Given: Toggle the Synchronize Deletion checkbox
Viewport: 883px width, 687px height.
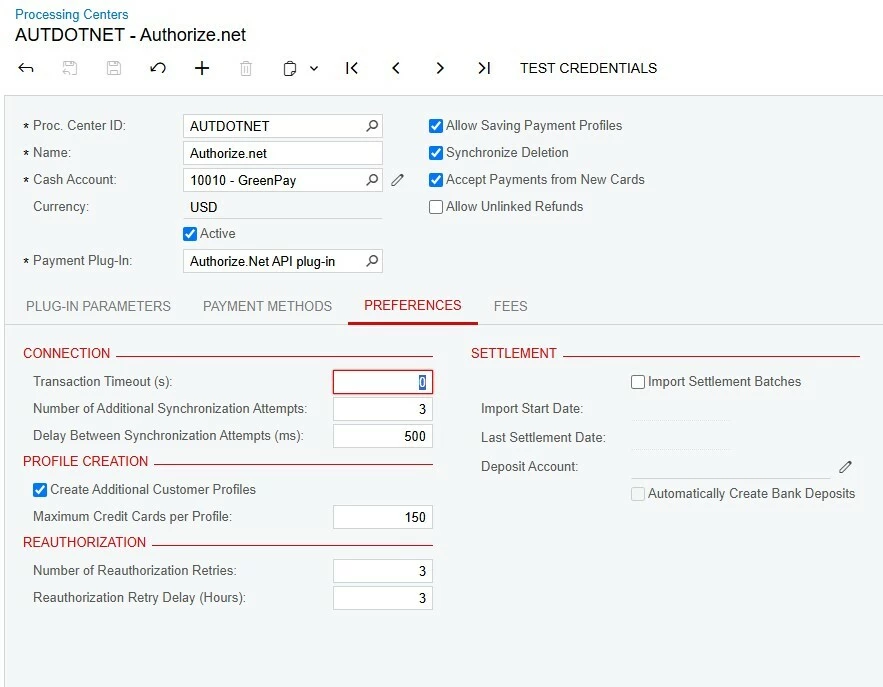Looking at the screenshot, I should (x=435, y=153).
